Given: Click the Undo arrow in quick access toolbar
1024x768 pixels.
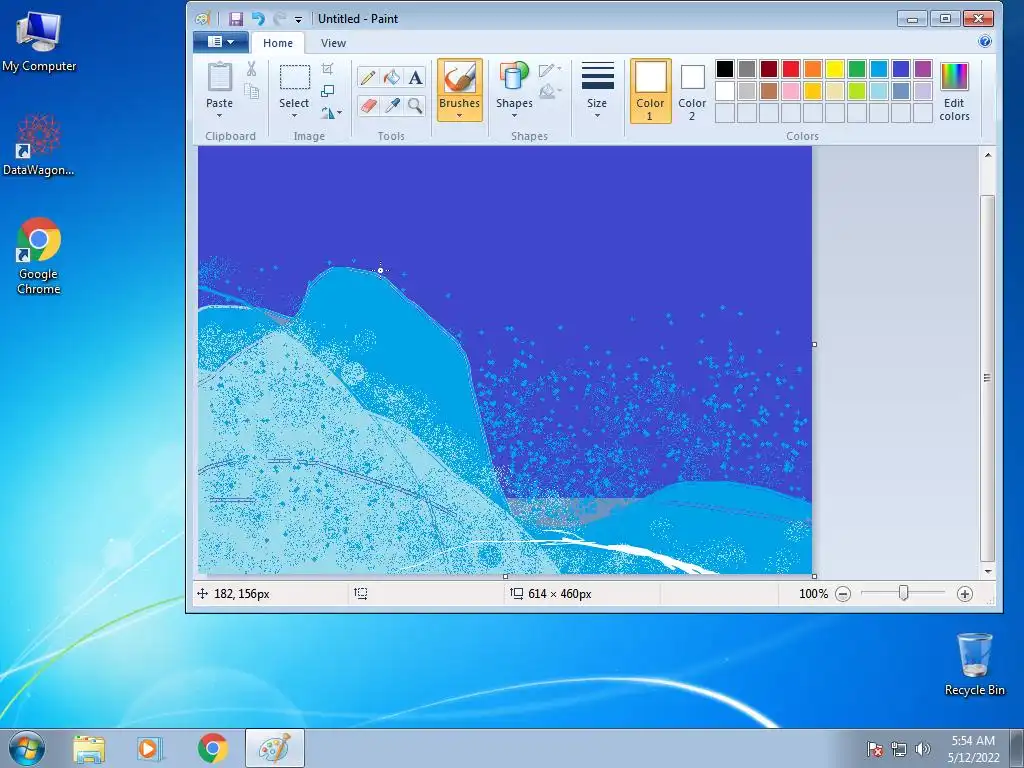Looking at the screenshot, I should [259, 19].
